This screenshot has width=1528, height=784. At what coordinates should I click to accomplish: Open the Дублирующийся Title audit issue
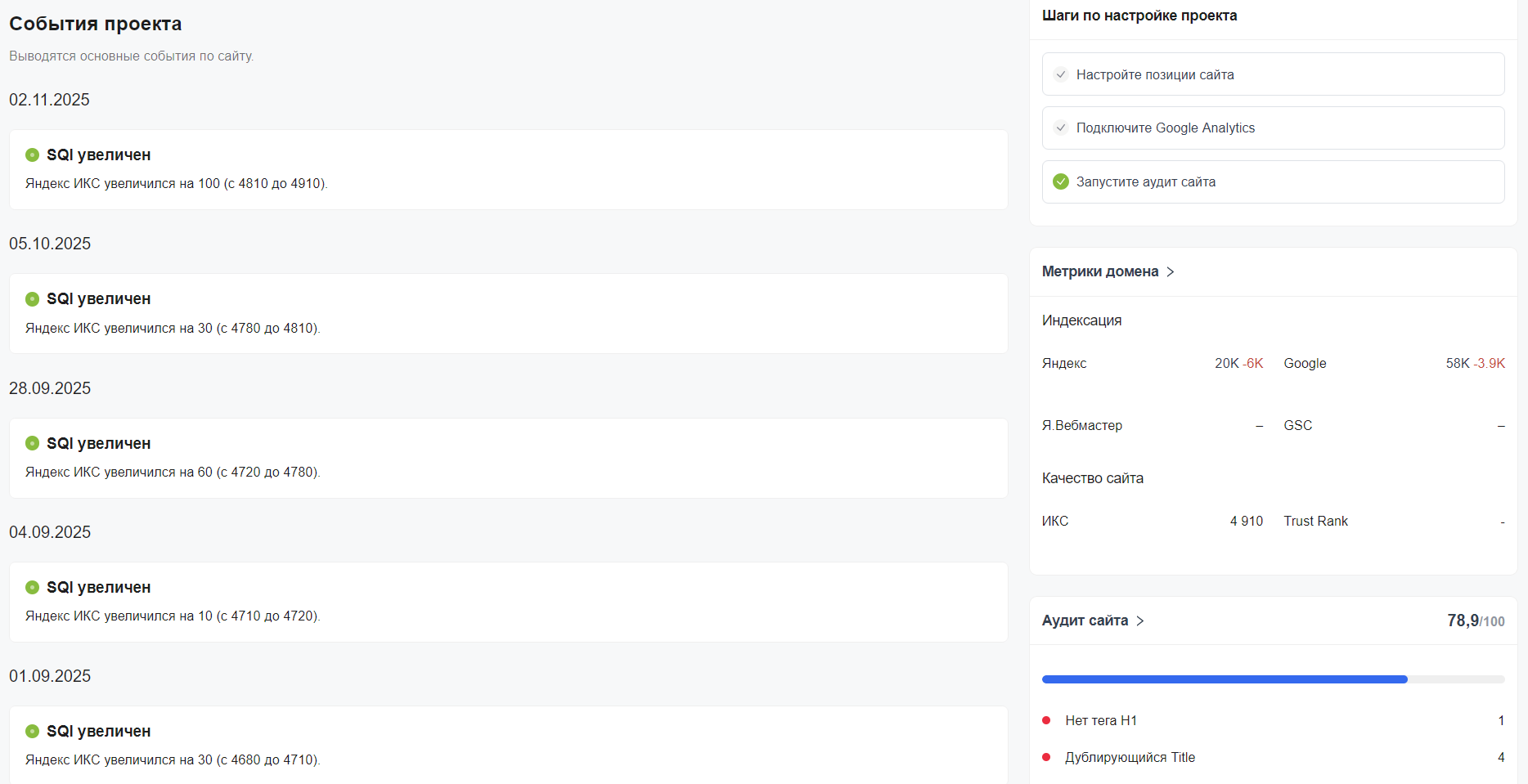pos(1130,757)
